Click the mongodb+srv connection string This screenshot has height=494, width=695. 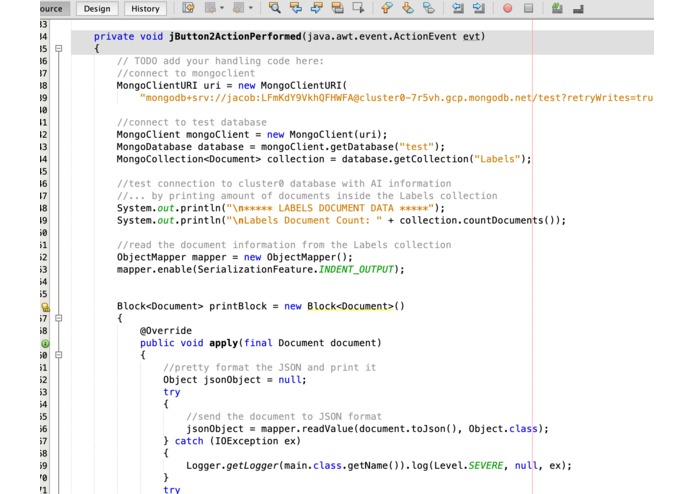(x=396, y=97)
